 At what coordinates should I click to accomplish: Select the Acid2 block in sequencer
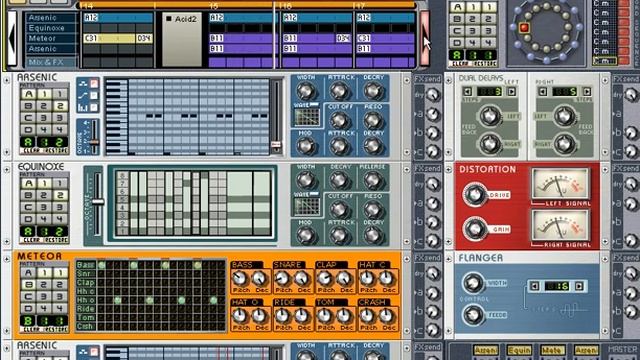click(x=182, y=39)
